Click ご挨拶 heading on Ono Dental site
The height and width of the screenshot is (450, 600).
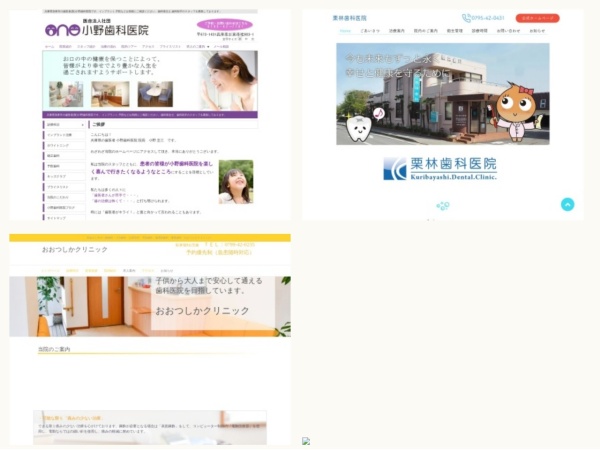coord(98,124)
